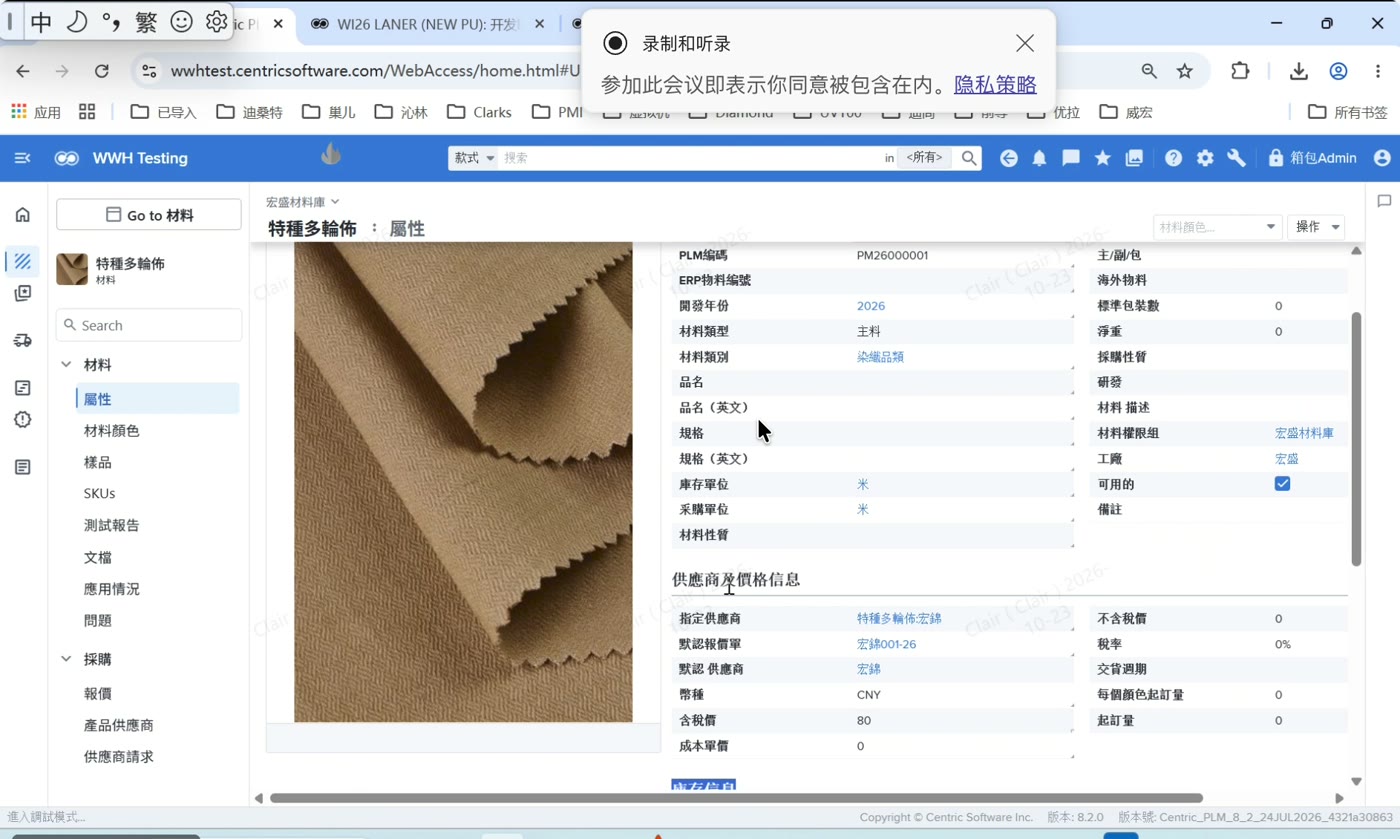
Task: Collapse the 採購 section in sidebar
Action: (x=66, y=659)
